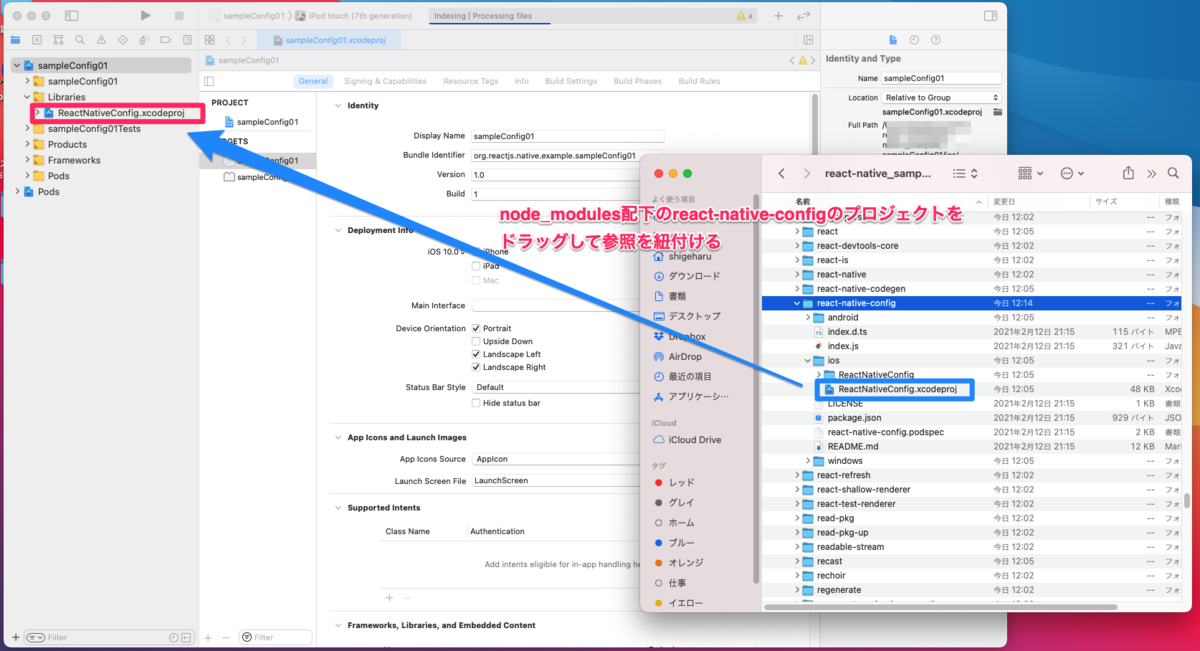Open the Find navigator magnifying glass in Xcode

tap(80, 40)
